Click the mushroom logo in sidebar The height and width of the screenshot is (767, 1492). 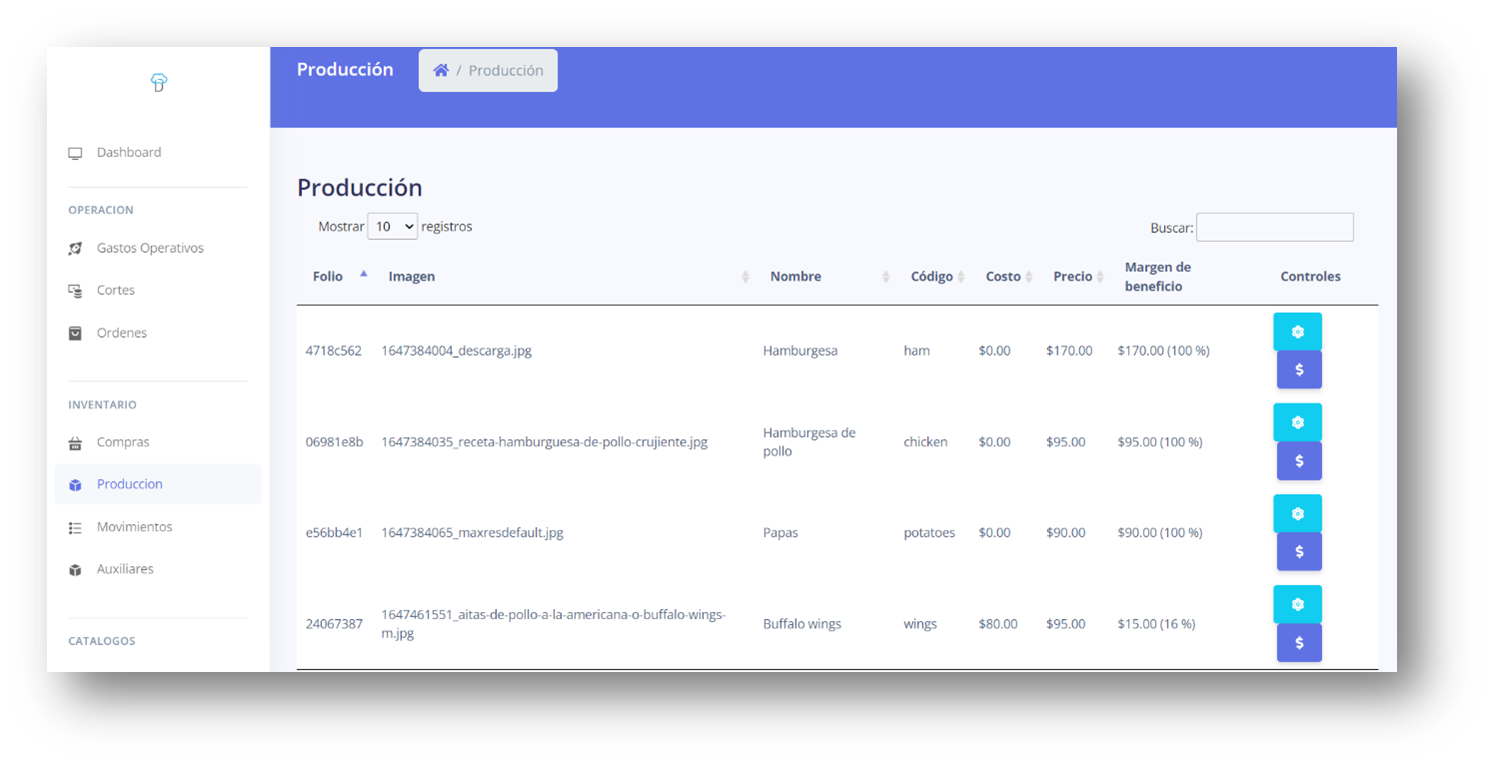(159, 83)
